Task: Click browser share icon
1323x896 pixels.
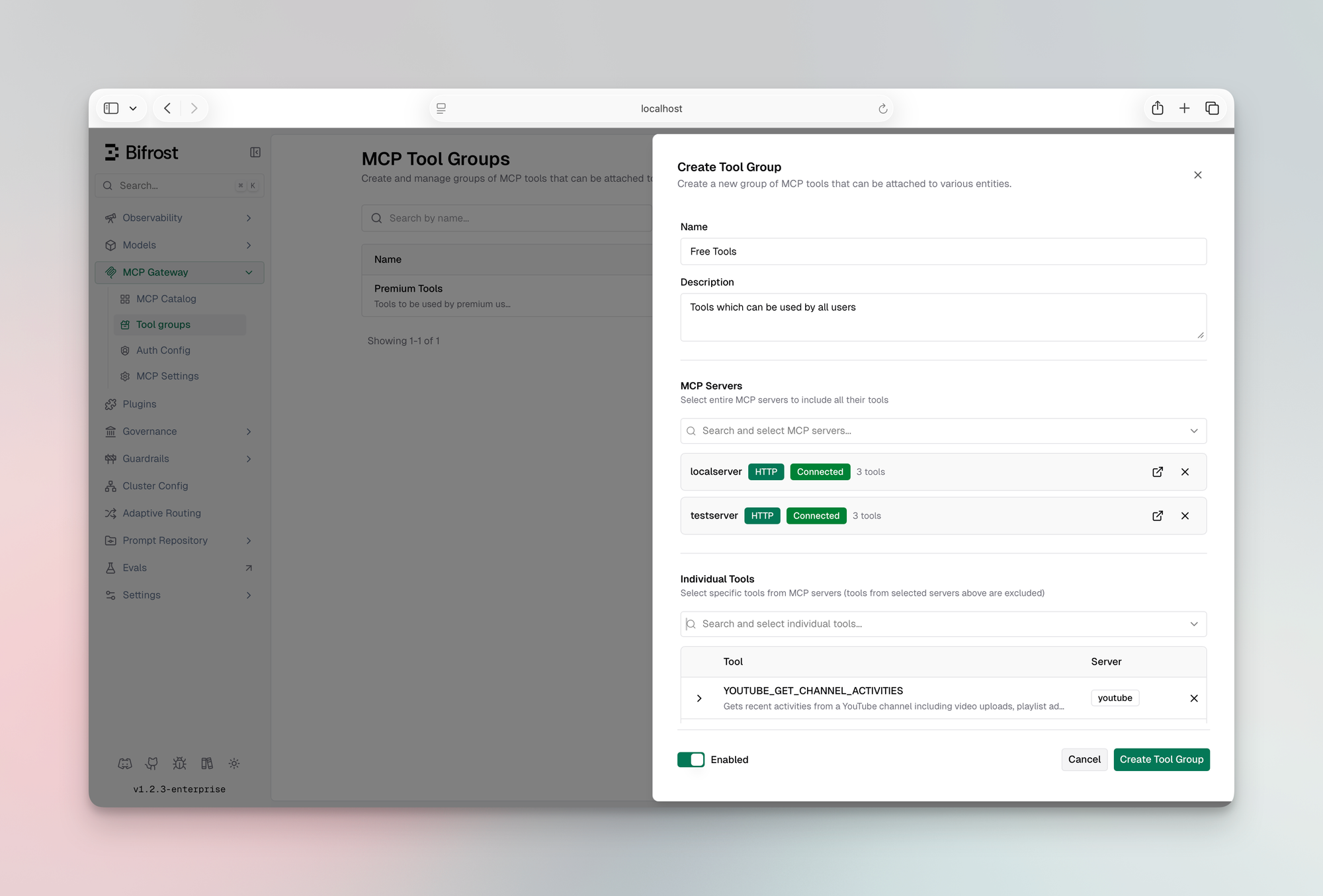Action: (x=1157, y=108)
